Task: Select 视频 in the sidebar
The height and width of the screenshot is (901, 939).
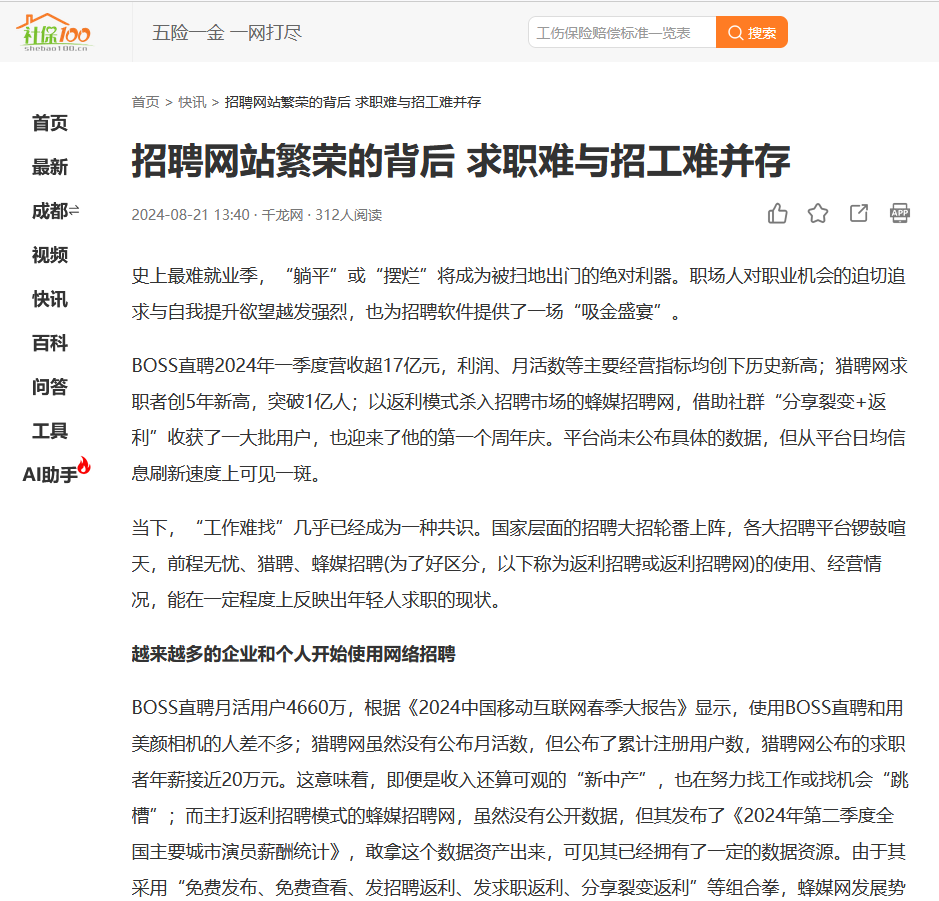Action: 50,255
